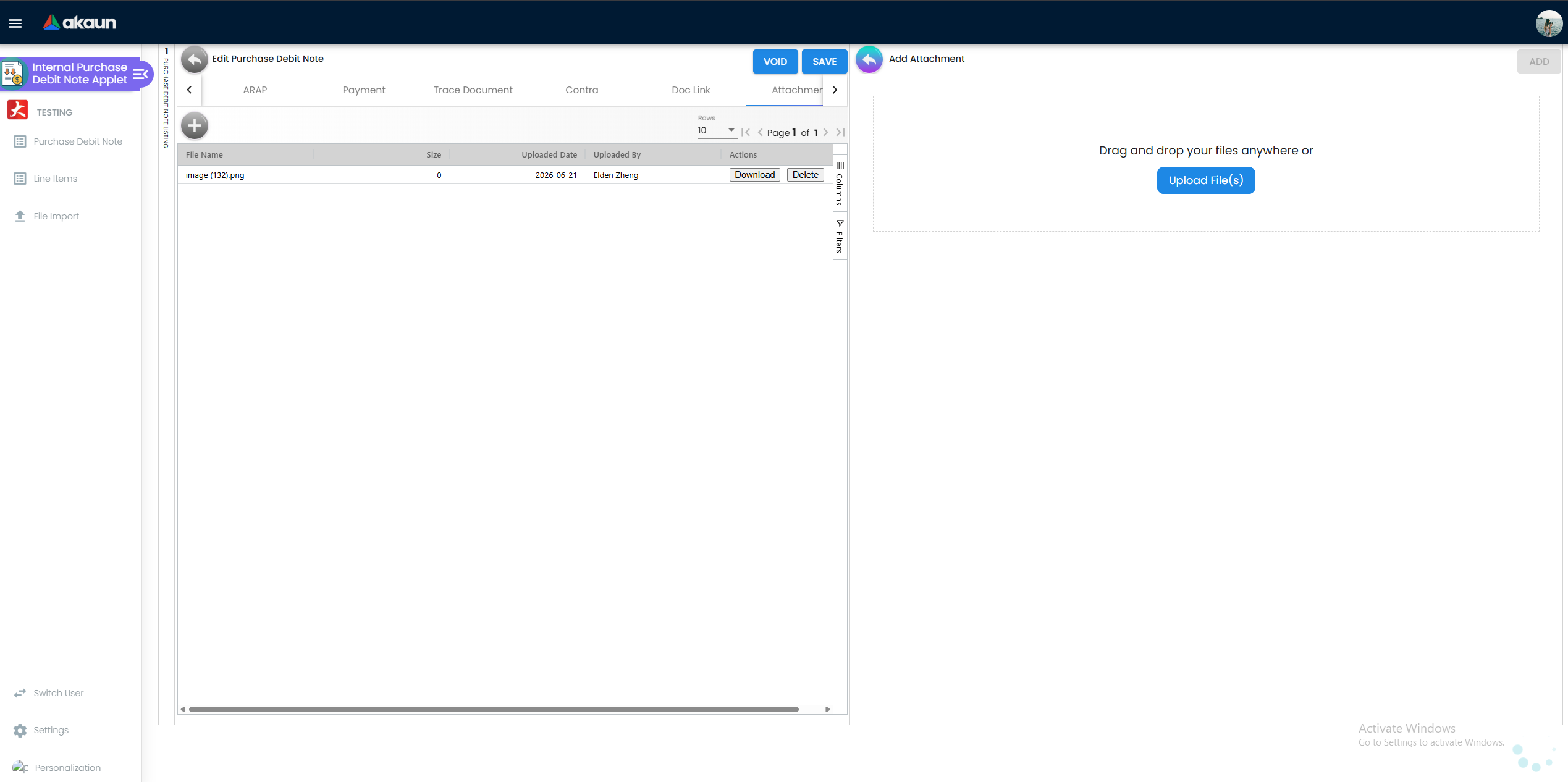Click the Upload File(s) button
The height and width of the screenshot is (782, 1568).
point(1206,180)
